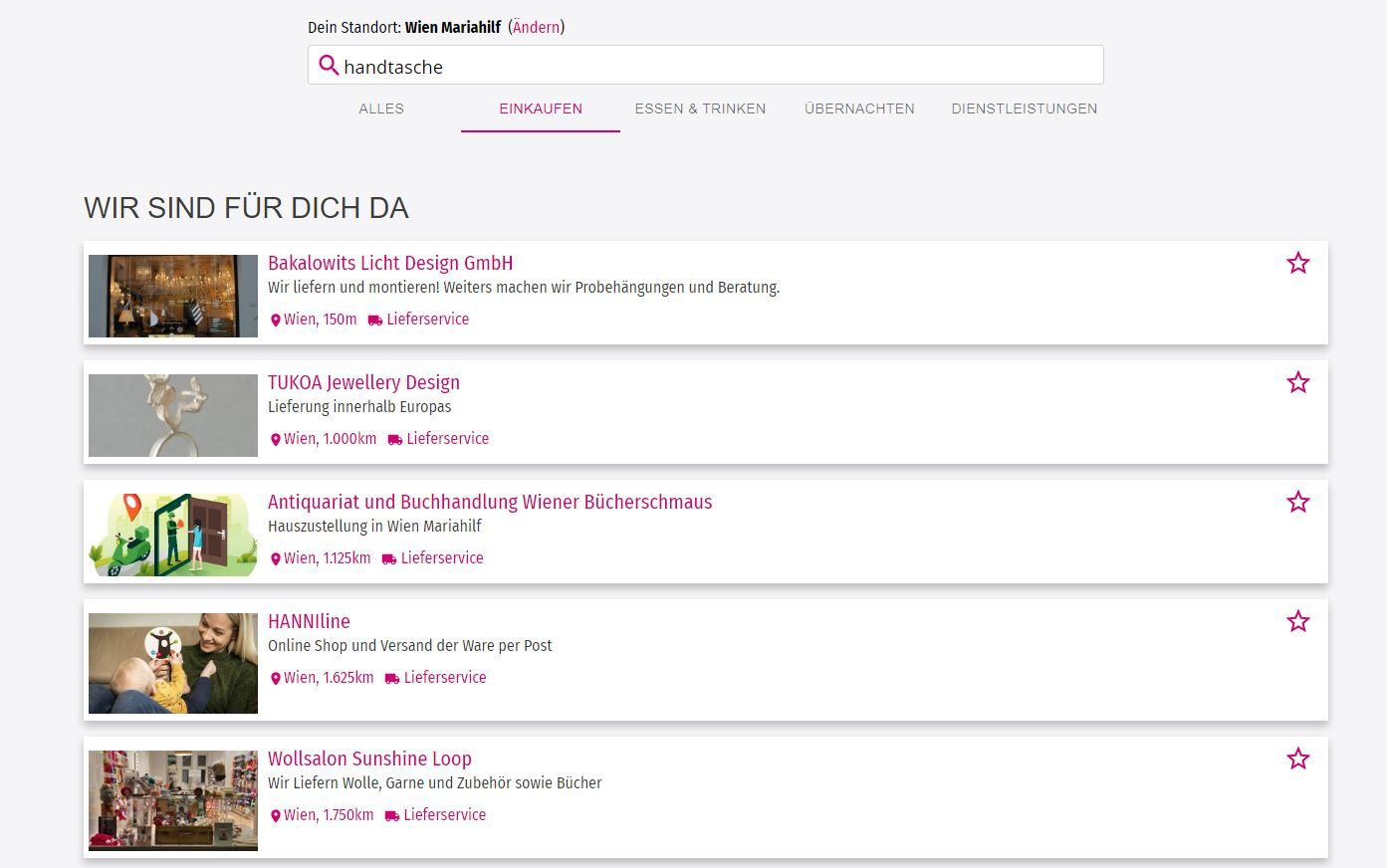1387x868 pixels.
Task: Click location pin icon beside Wien, 1.625km
Action: coord(276,679)
